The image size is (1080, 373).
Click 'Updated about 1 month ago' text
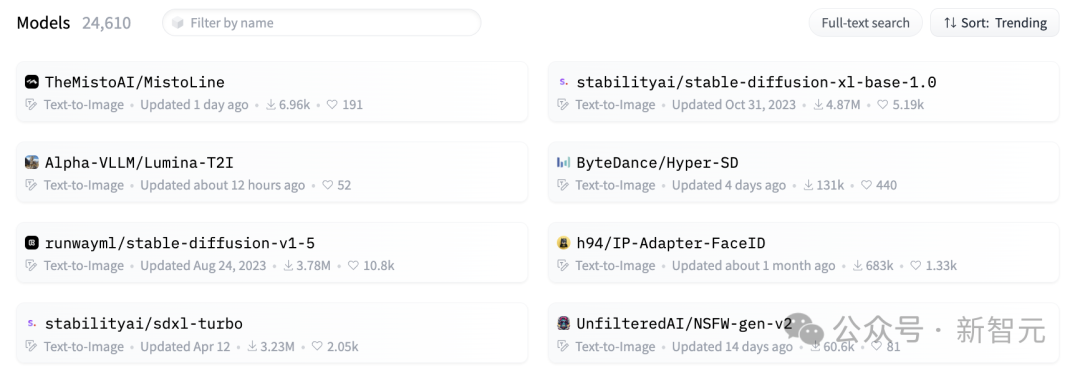coord(754,266)
